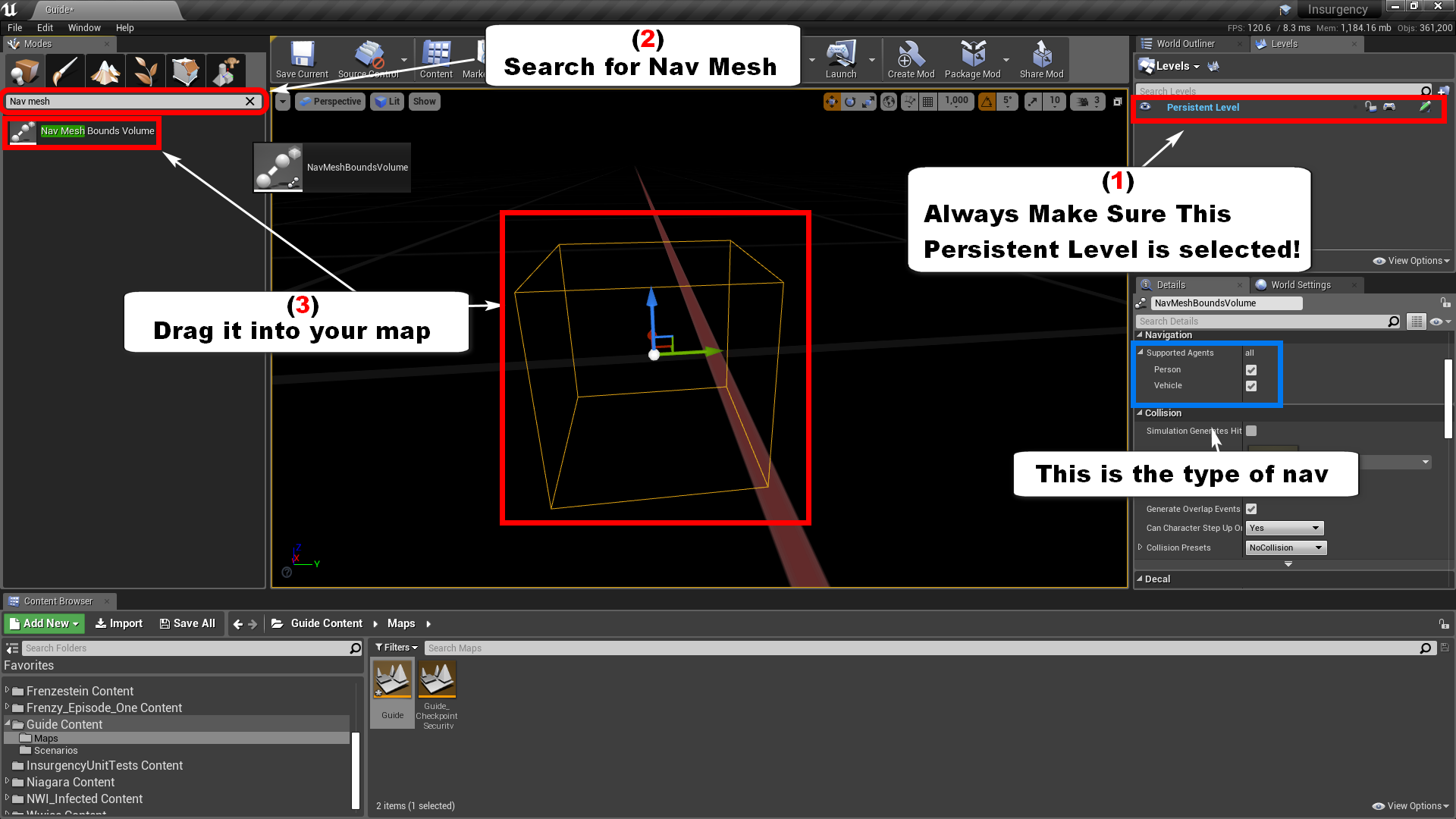Open grid snap value 10 dropdown
Viewport: 1456px width, 819px height.
pos(1055,102)
